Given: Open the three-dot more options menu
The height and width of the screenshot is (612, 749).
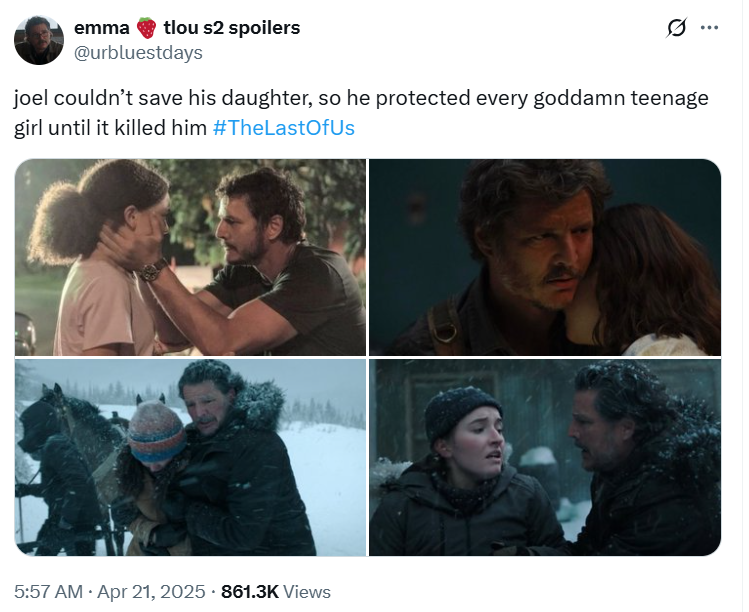Looking at the screenshot, I should pos(710,28).
